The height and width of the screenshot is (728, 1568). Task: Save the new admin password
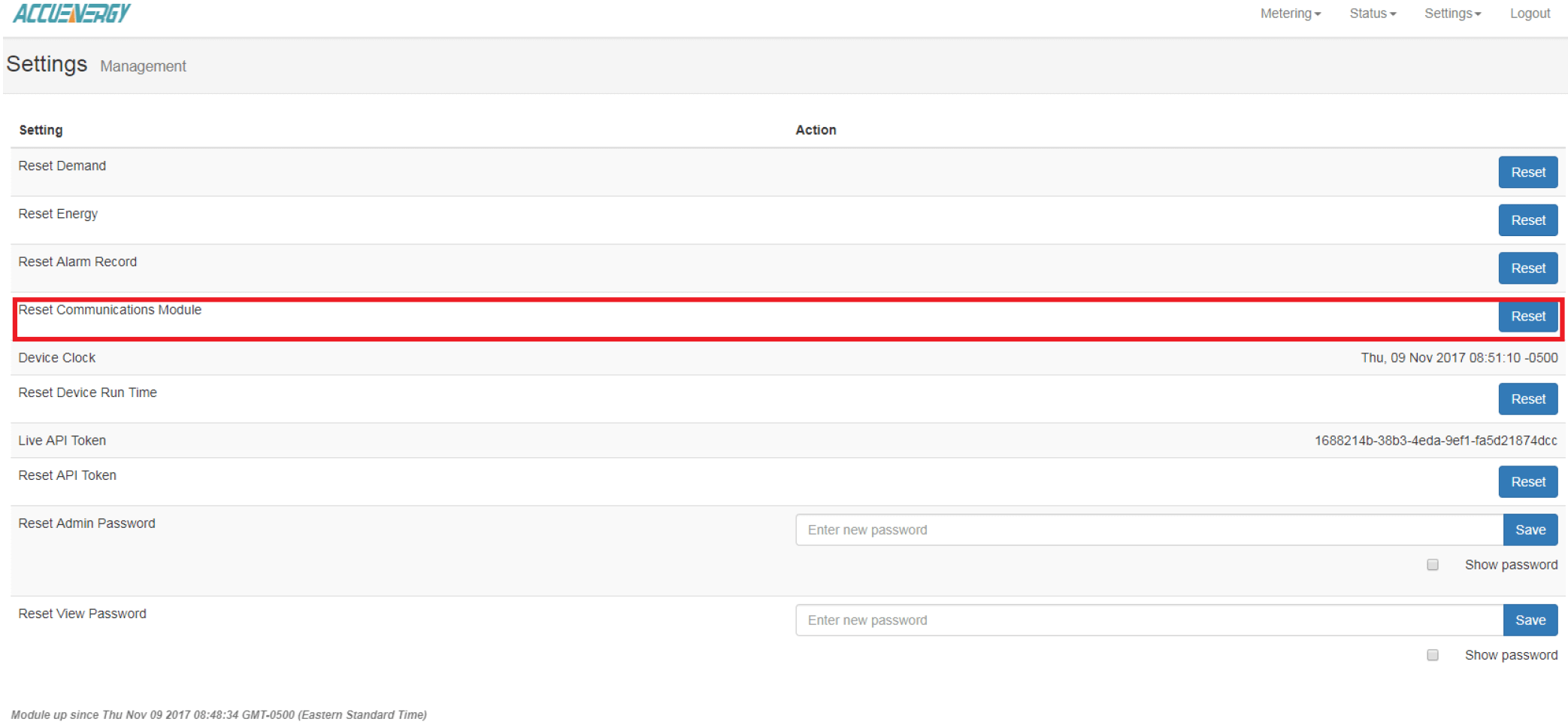(x=1530, y=530)
